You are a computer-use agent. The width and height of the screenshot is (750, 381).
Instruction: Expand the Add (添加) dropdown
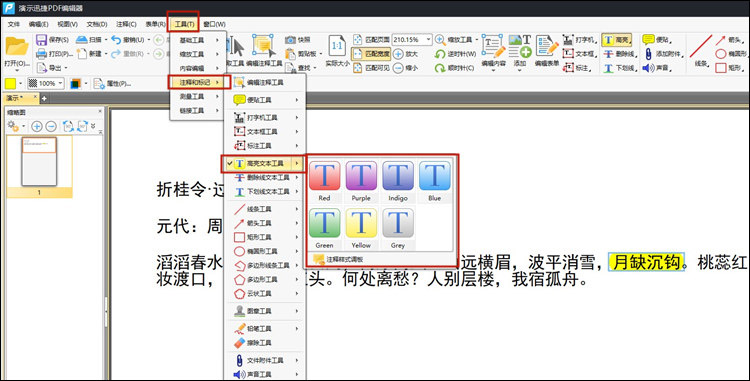tap(520, 71)
